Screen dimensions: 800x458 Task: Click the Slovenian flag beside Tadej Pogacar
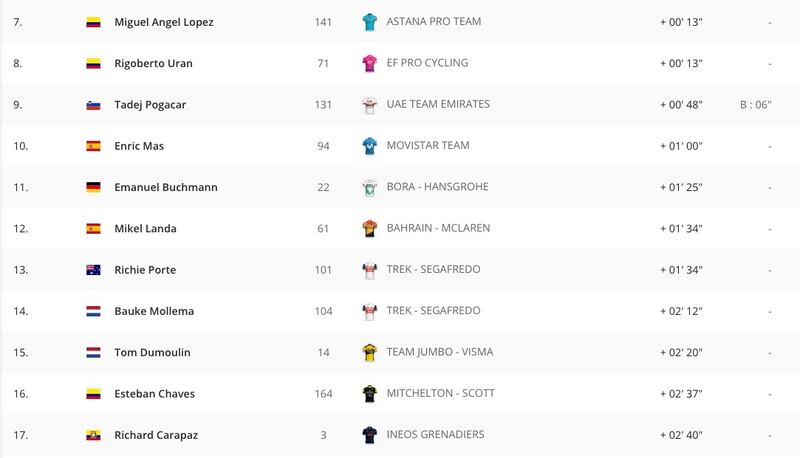pos(93,105)
